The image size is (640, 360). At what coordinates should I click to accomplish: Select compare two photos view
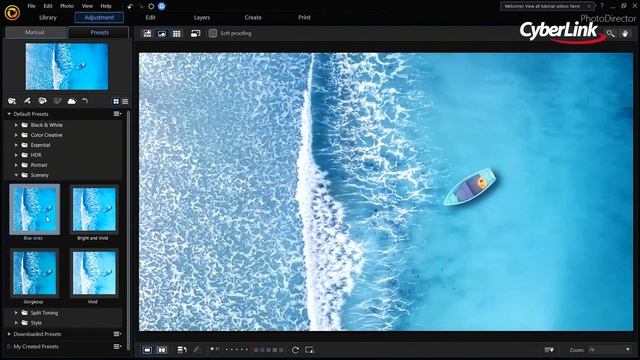pos(162,350)
